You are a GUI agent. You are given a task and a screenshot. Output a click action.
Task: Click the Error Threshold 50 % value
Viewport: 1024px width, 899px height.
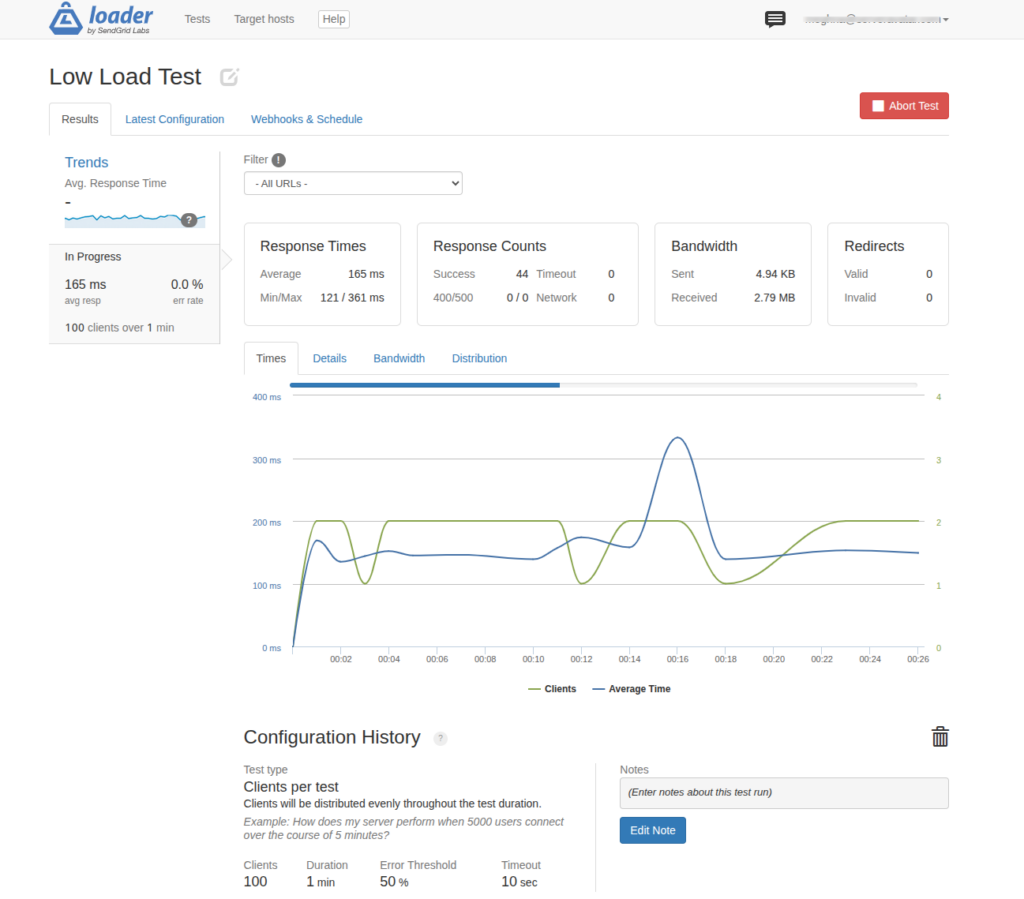(394, 882)
